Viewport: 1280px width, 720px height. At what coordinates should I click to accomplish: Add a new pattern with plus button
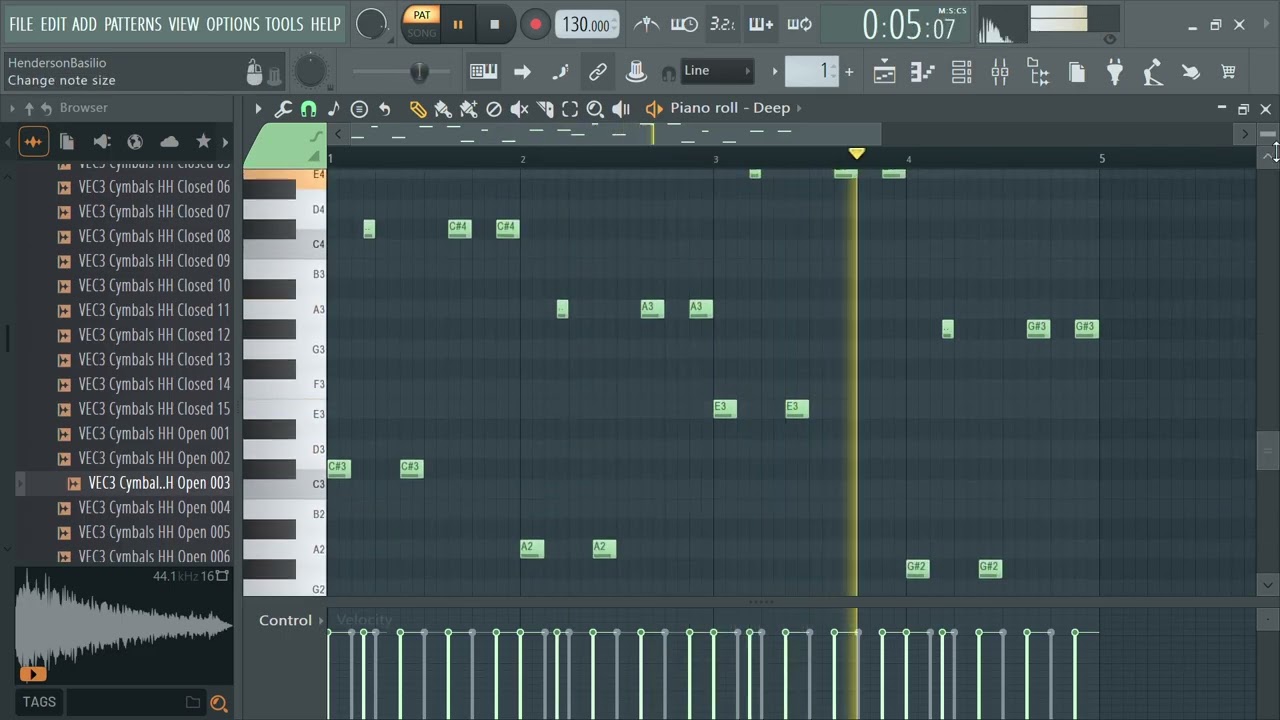coord(849,72)
